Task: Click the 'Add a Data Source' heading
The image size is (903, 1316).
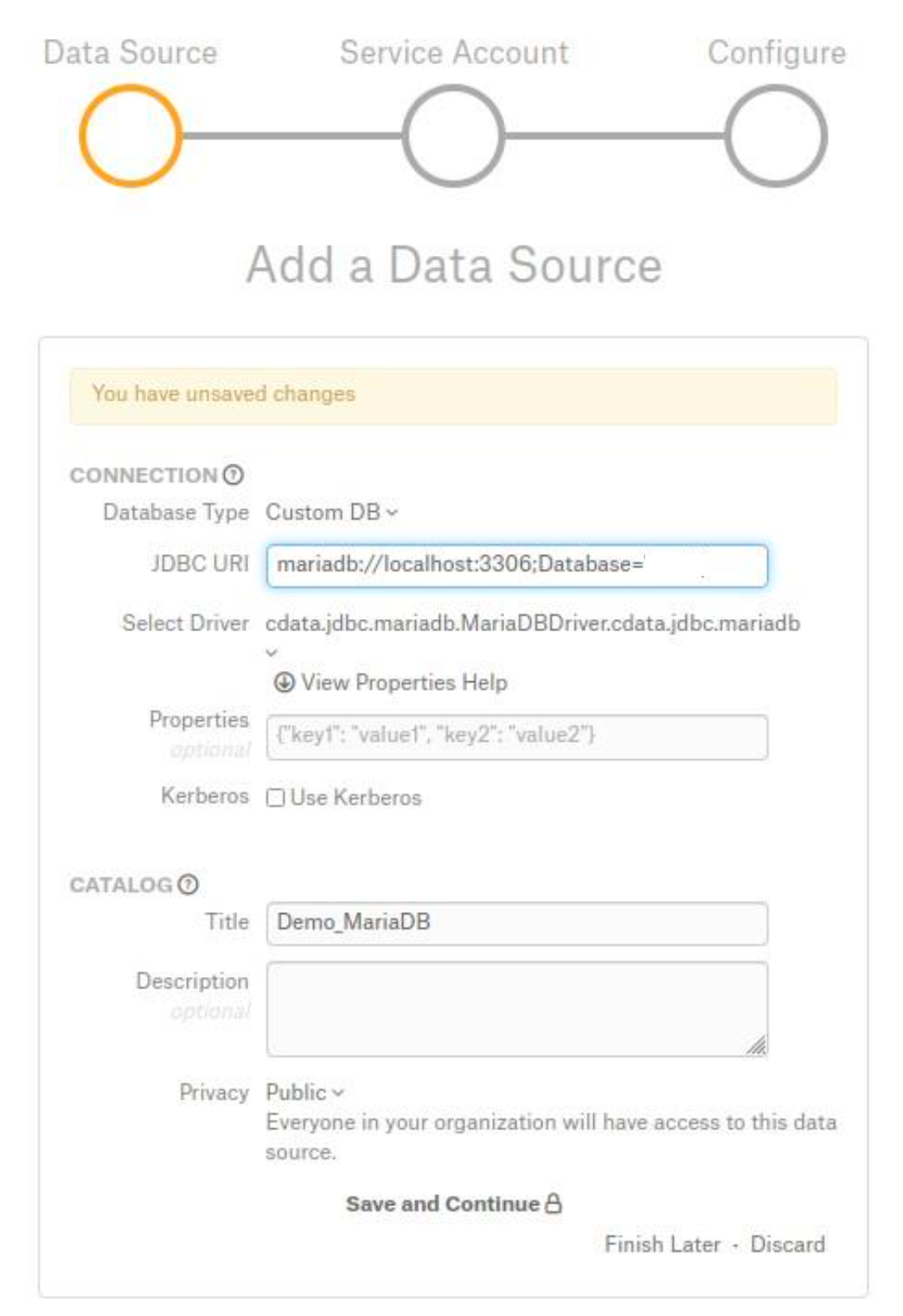Action: [x=454, y=265]
